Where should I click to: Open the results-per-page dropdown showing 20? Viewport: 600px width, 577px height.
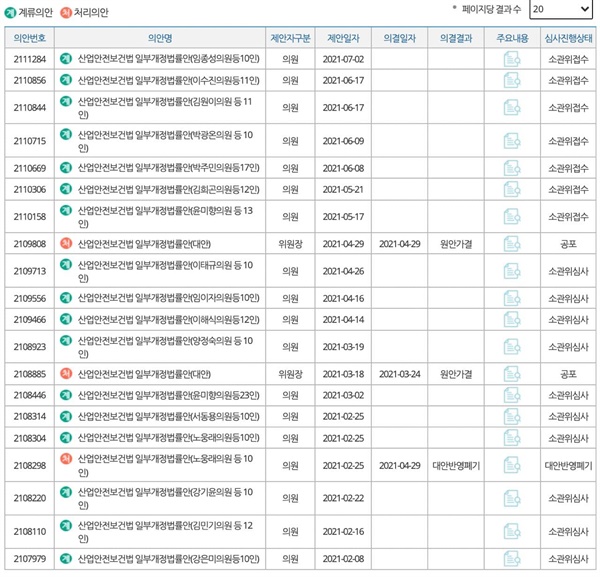[x=561, y=9]
